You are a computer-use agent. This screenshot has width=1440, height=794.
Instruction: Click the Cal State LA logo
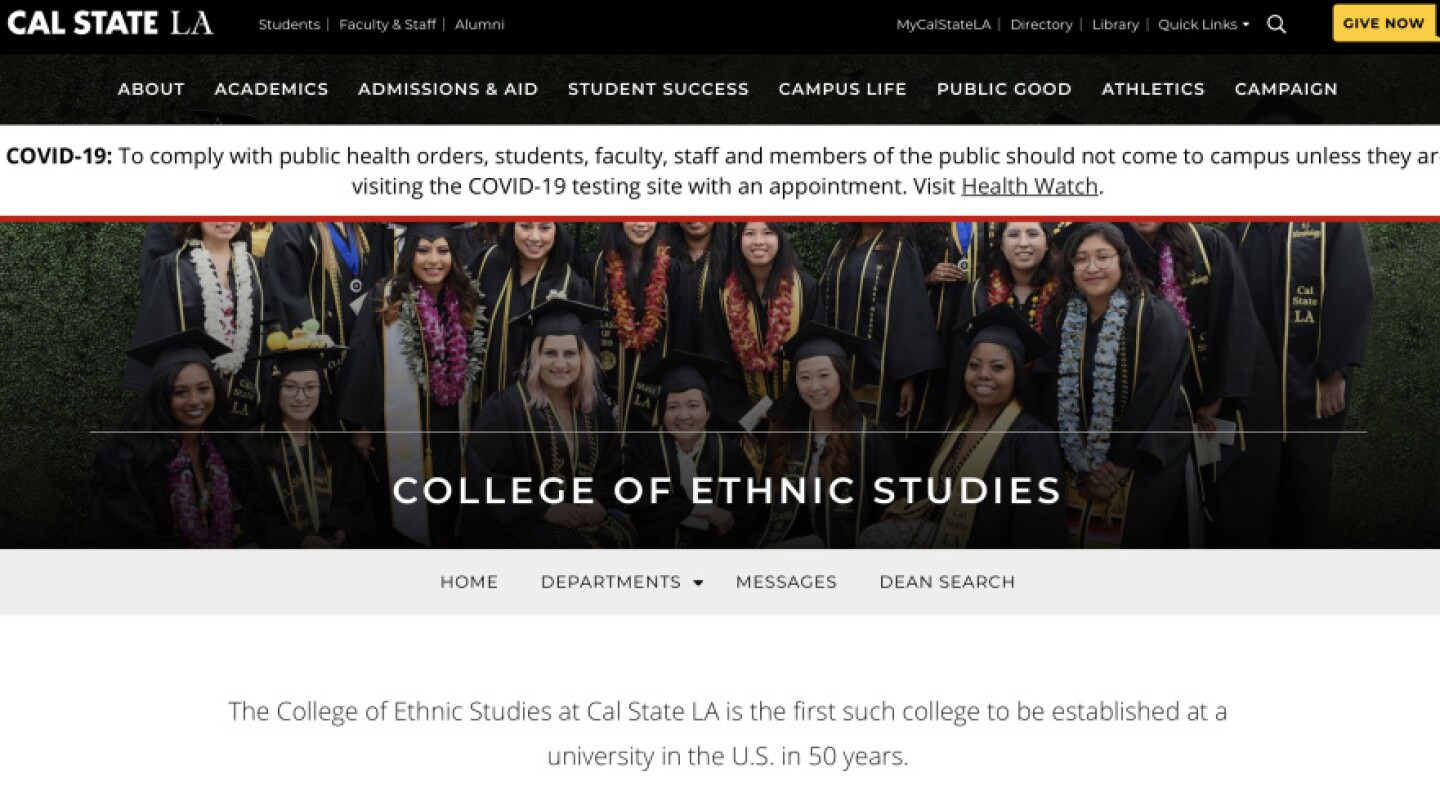pyautogui.click(x=110, y=23)
